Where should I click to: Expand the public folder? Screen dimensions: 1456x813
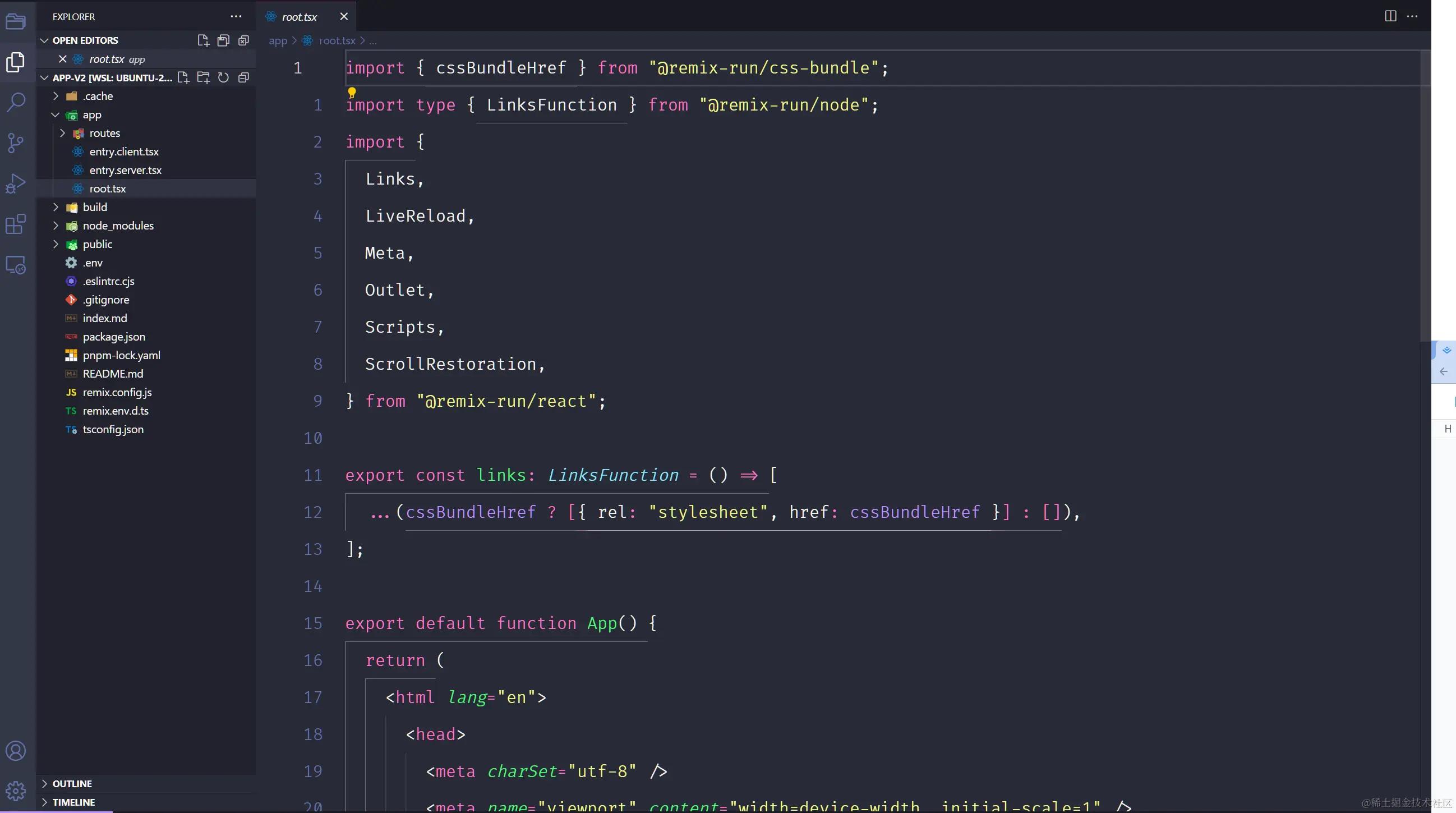(56, 244)
